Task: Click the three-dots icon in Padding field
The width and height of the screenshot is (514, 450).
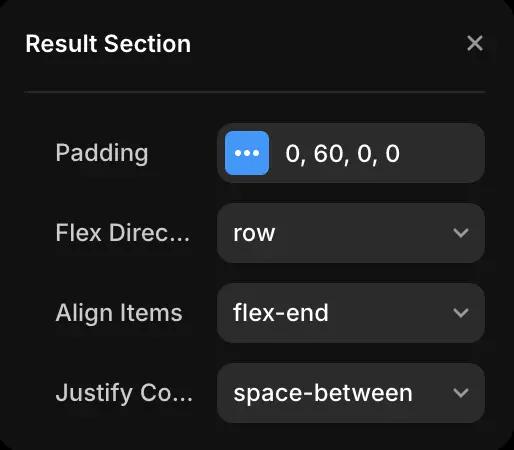Action: pyautogui.click(x=247, y=153)
